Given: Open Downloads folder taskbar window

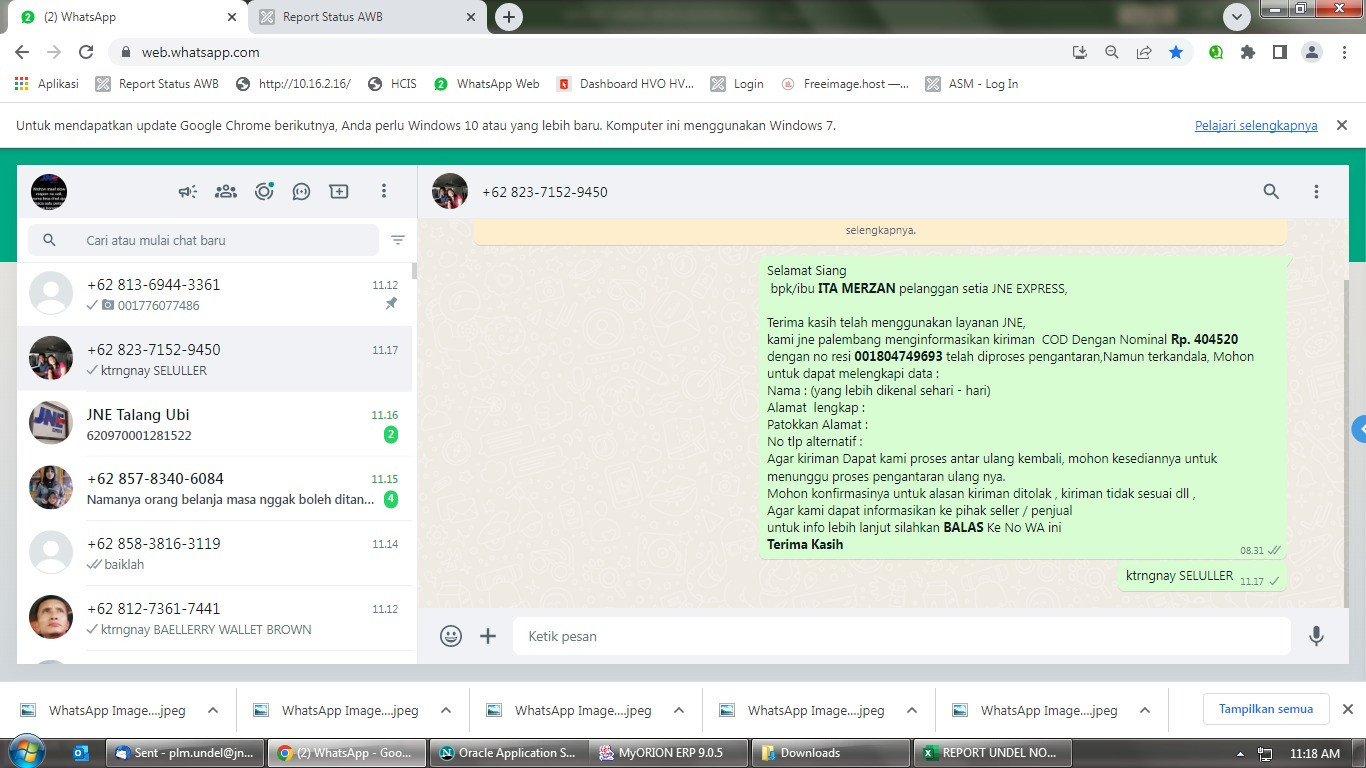Looking at the screenshot, I should 831,753.
